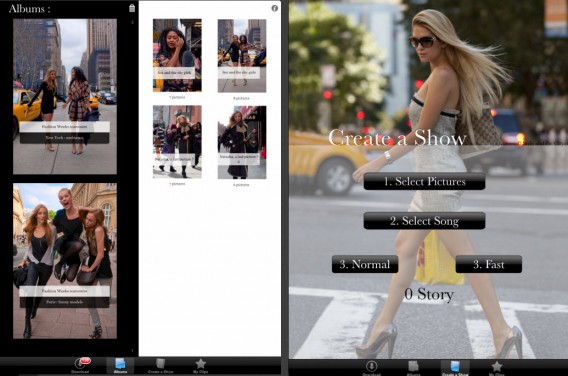Choose the 3. Normal speed button
The height and width of the screenshot is (376, 568).
[x=365, y=264]
